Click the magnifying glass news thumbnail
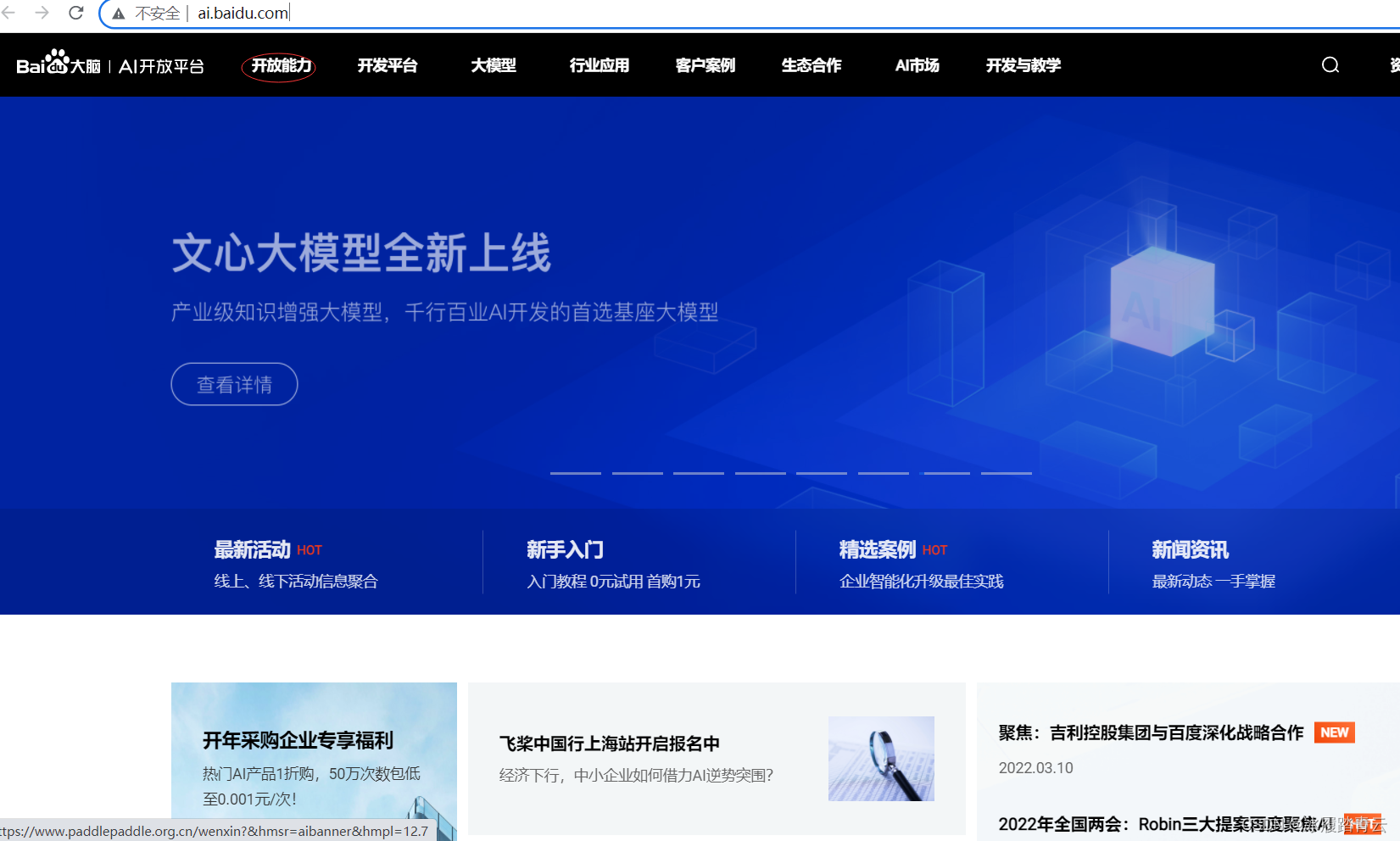The width and height of the screenshot is (1400, 841). [x=881, y=759]
